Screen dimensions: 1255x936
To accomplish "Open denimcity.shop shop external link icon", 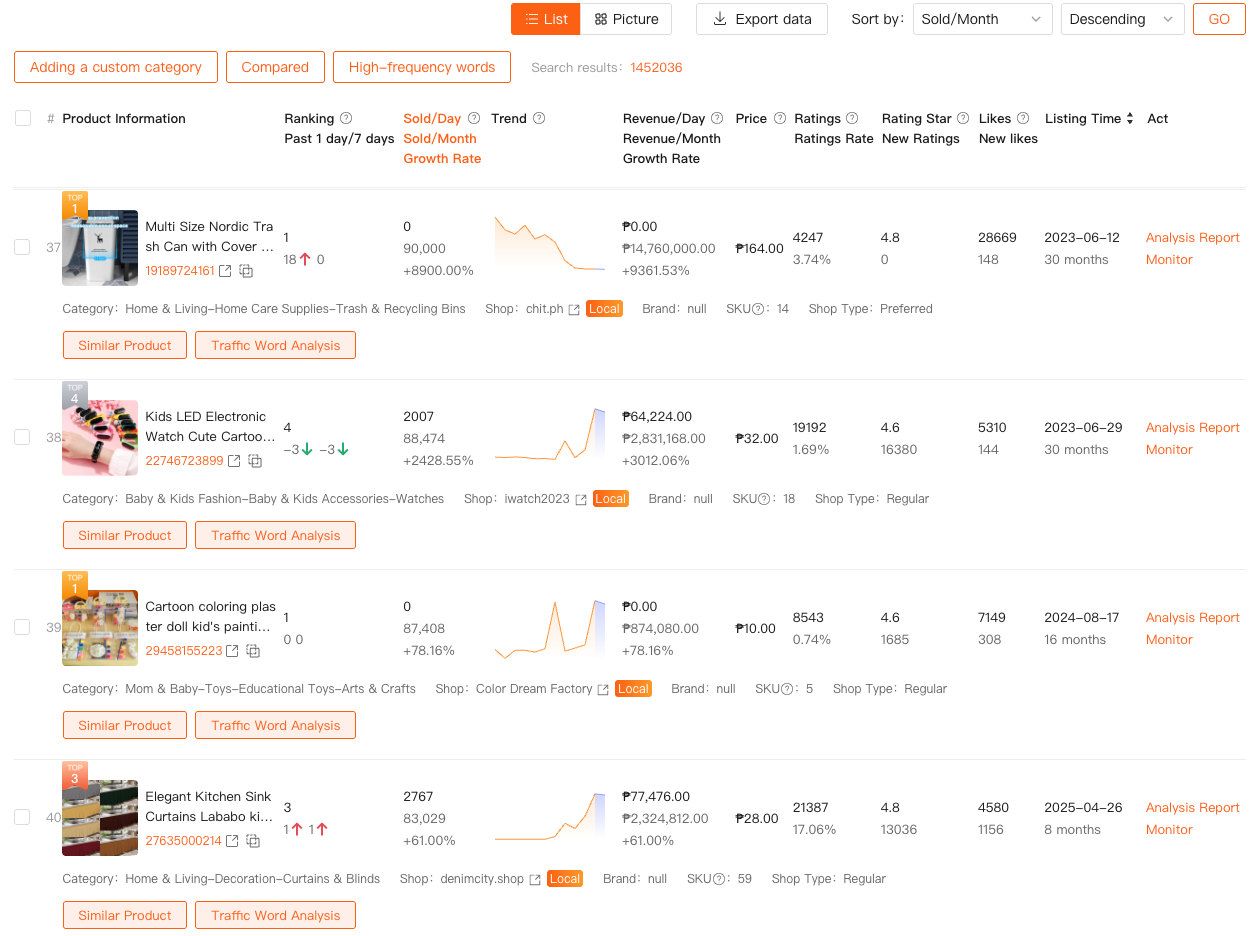I will click(535, 879).
